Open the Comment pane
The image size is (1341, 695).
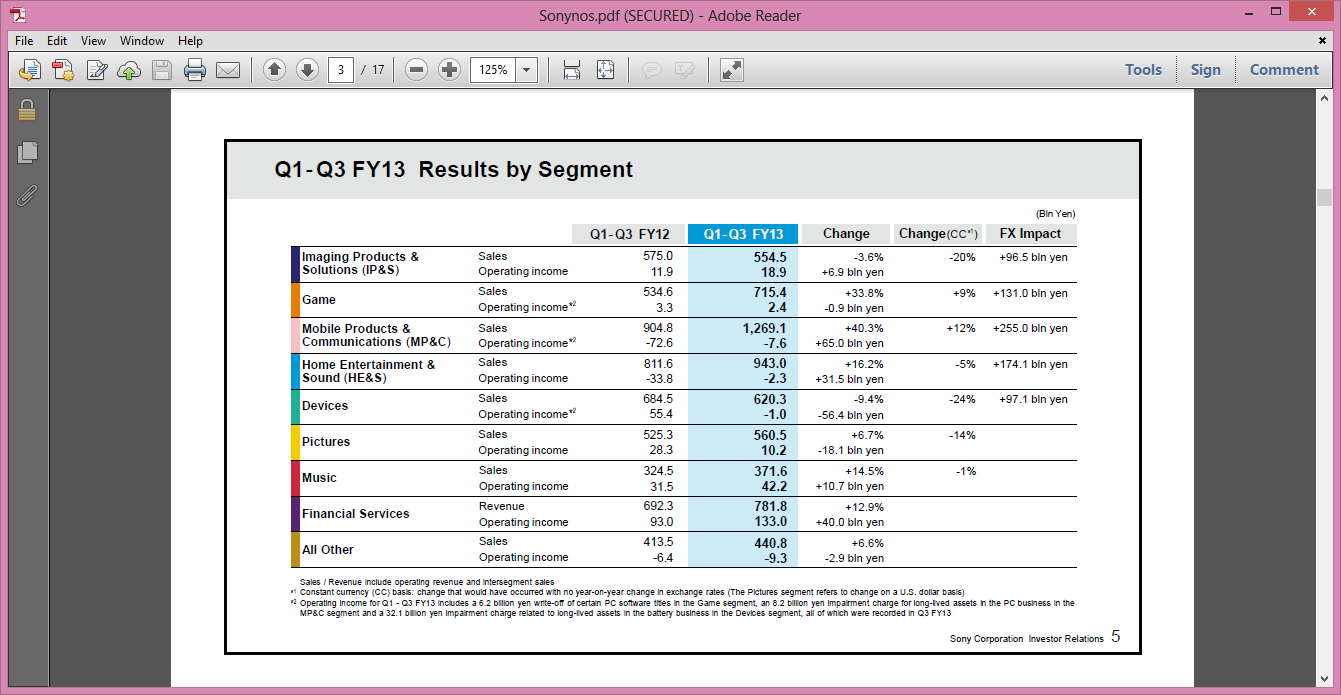coord(1284,70)
